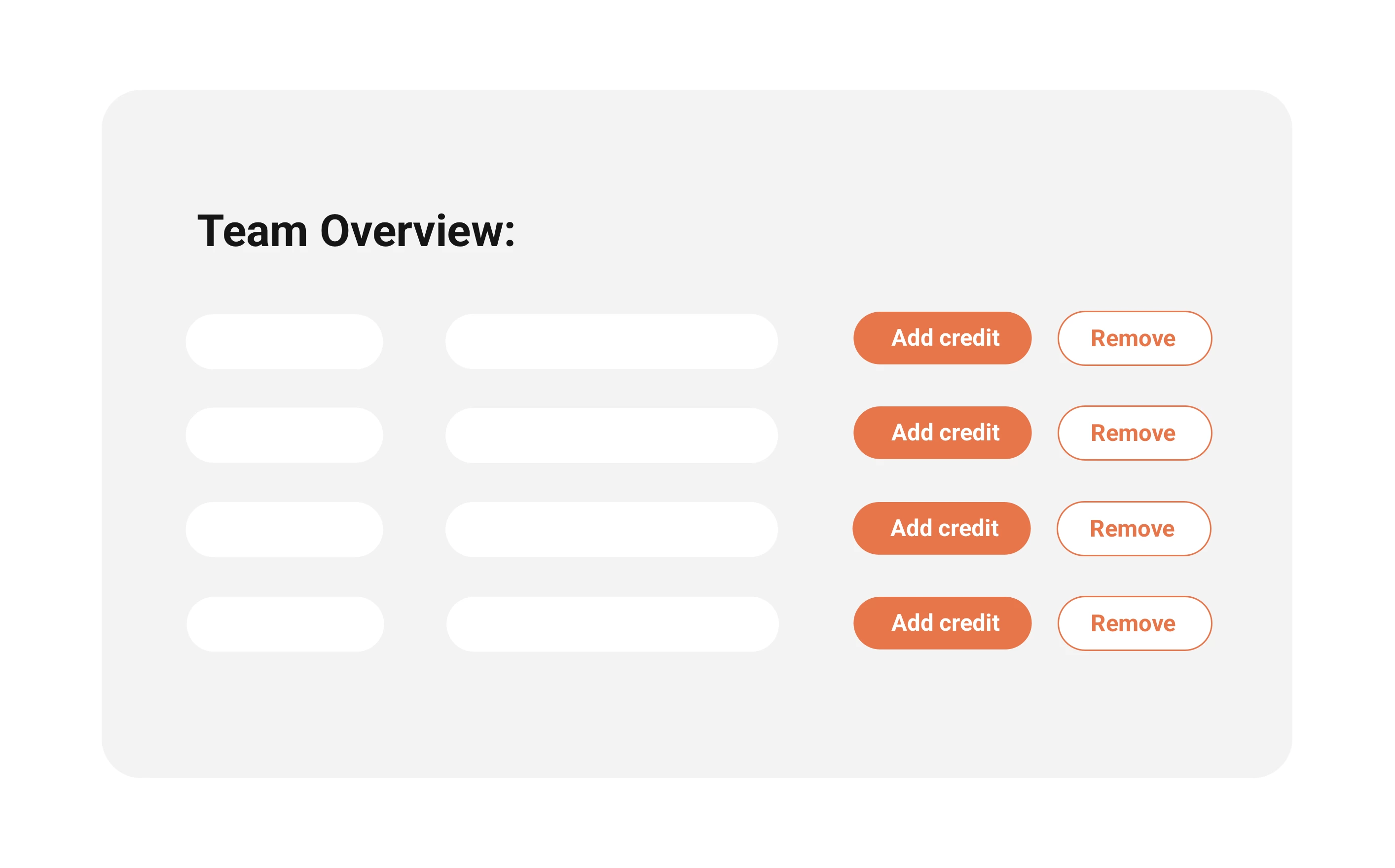1395x868 pixels.
Task: Click the wide field in the first row
Action: pos(611,342)
